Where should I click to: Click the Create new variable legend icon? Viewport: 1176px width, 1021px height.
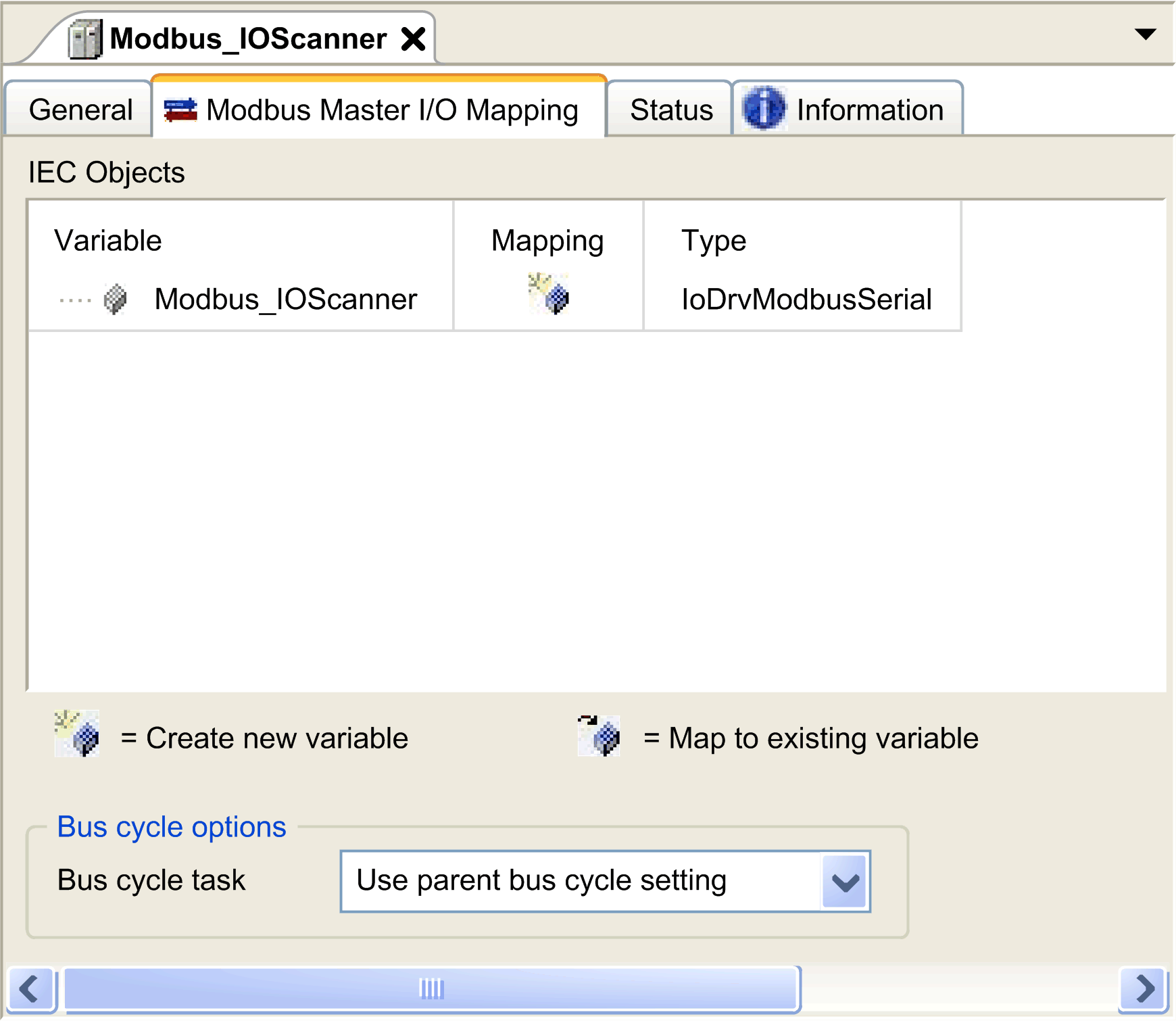click(x=77, y=737)
